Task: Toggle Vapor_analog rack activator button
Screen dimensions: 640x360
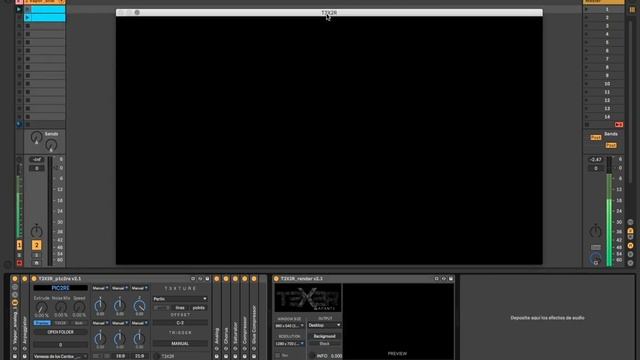Action: [x=15, y=279]
